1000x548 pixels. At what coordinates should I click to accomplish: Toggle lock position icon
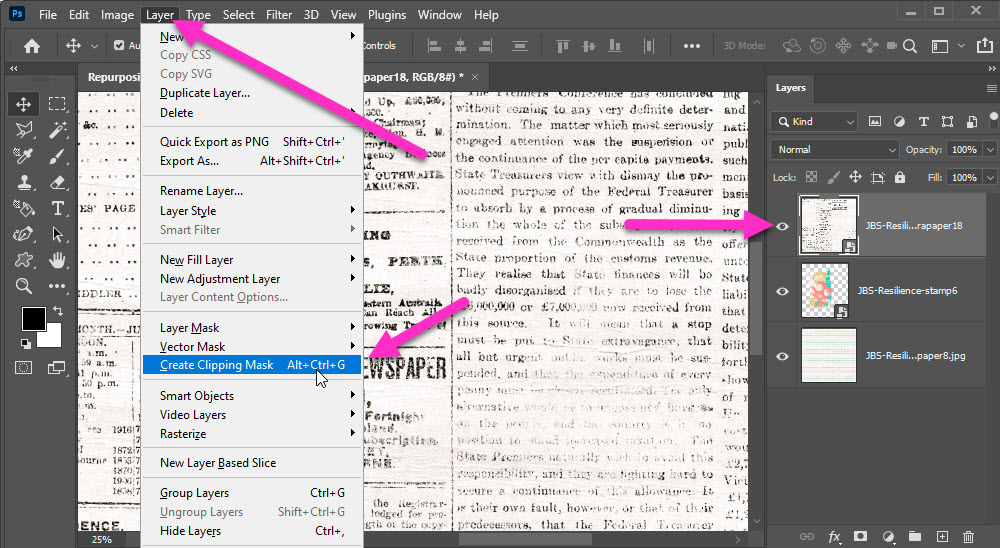[x=855, y=177]
